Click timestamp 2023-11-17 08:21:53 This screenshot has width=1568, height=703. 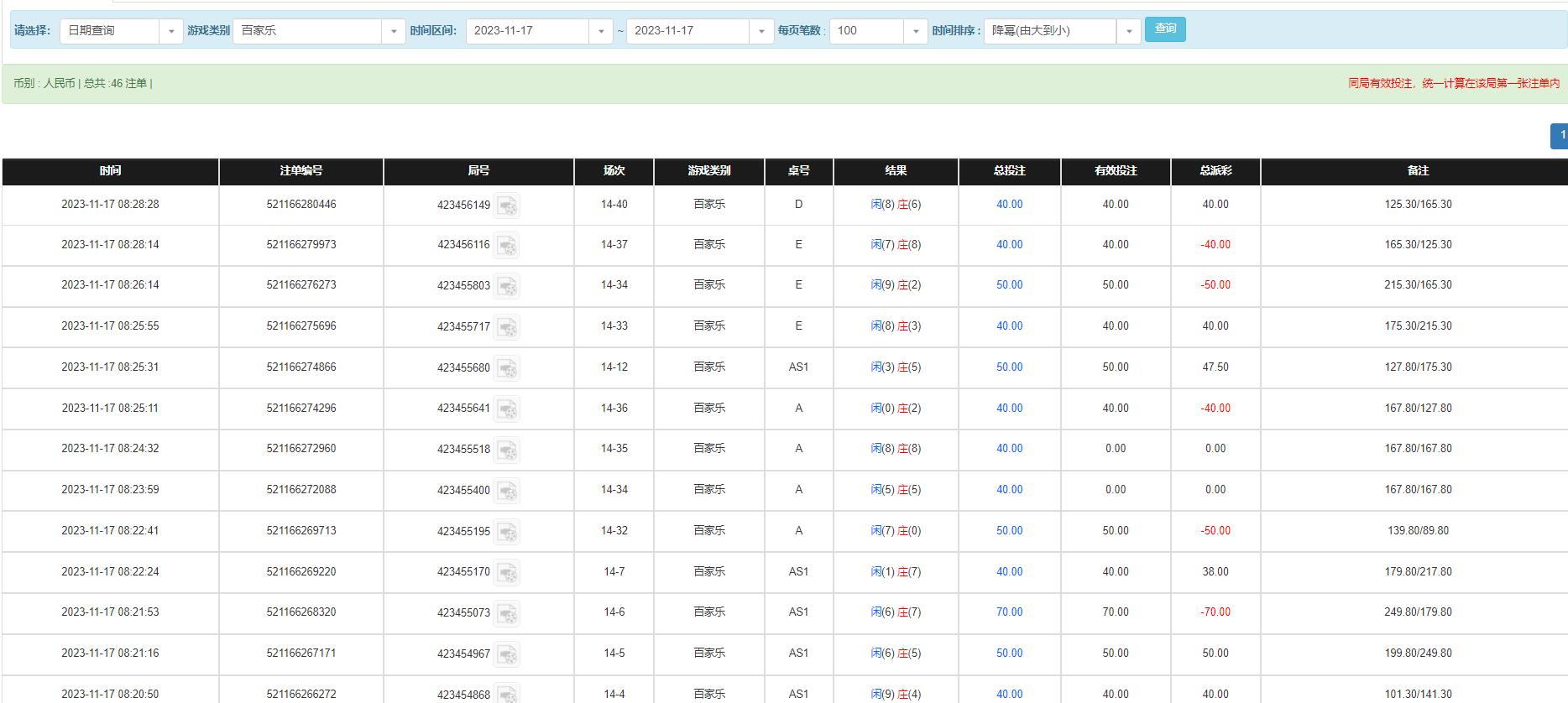coord(110,612)
